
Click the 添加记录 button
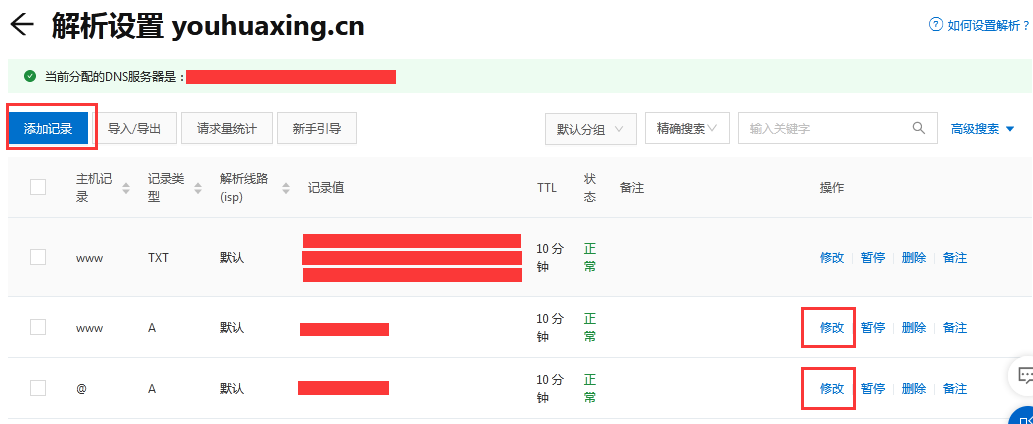coord(48,128)
